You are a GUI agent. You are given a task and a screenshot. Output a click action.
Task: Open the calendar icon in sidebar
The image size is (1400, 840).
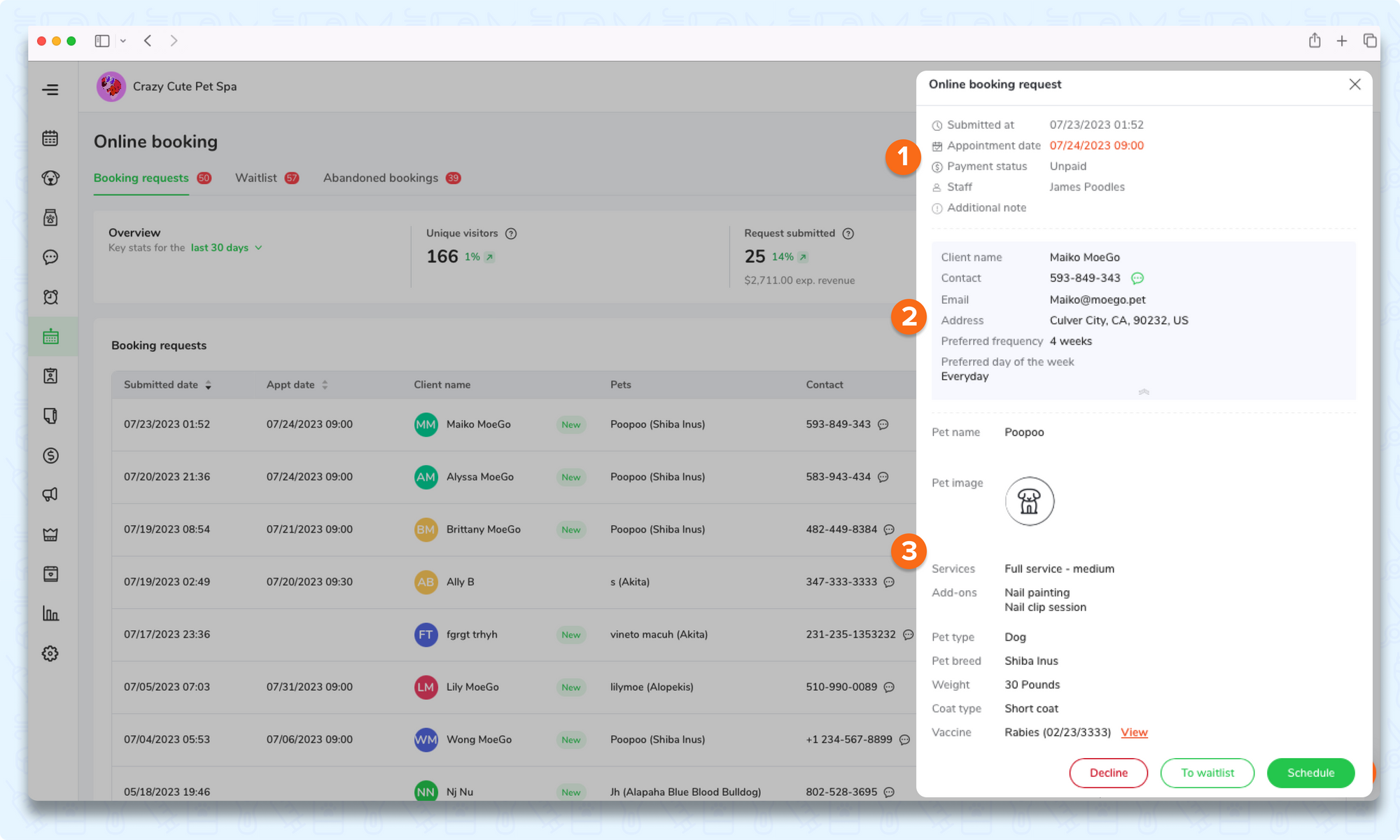pos(50,138)
